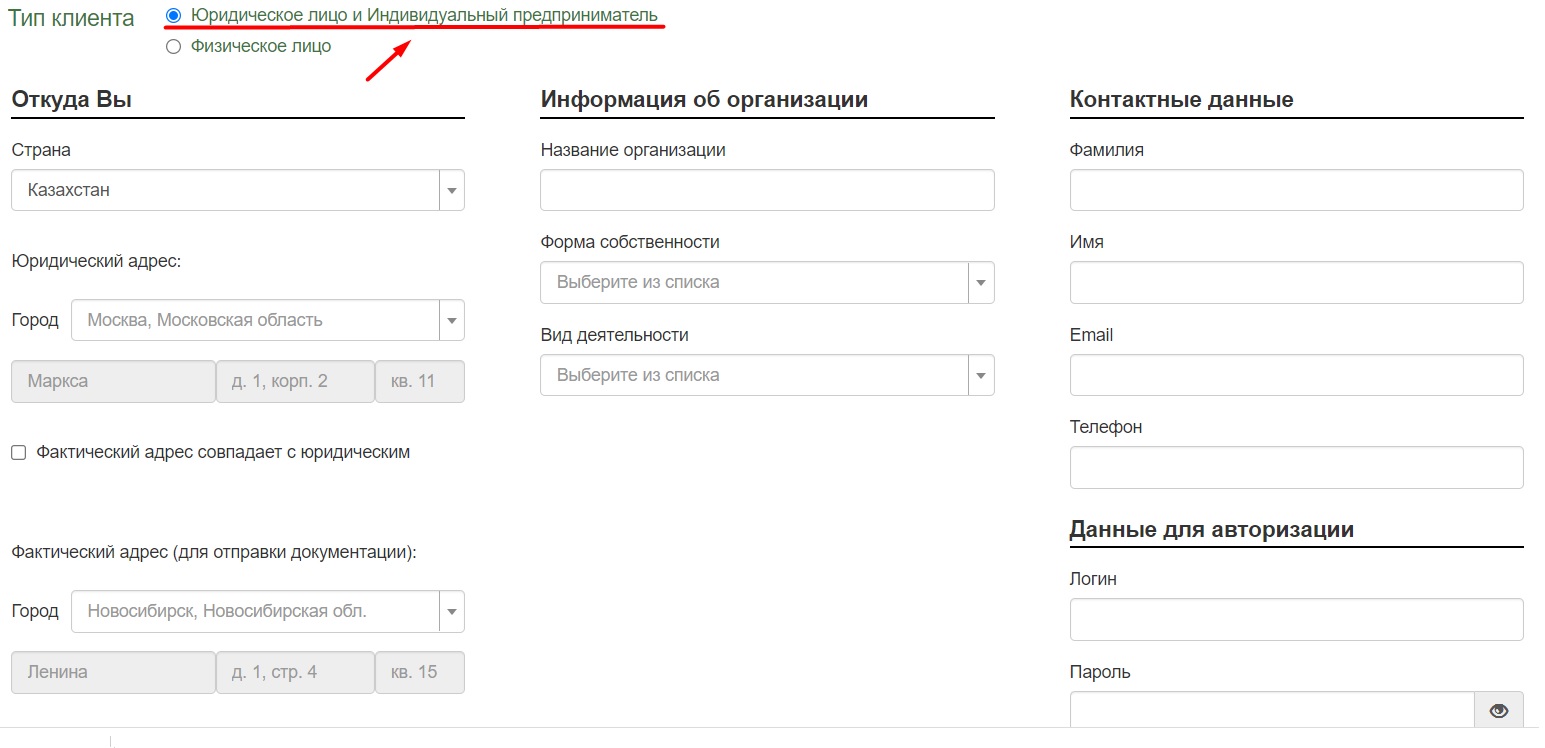Open the Вид деятельности dropdown list
Viewport: 1545px width, 748px height.
[767, 375]
